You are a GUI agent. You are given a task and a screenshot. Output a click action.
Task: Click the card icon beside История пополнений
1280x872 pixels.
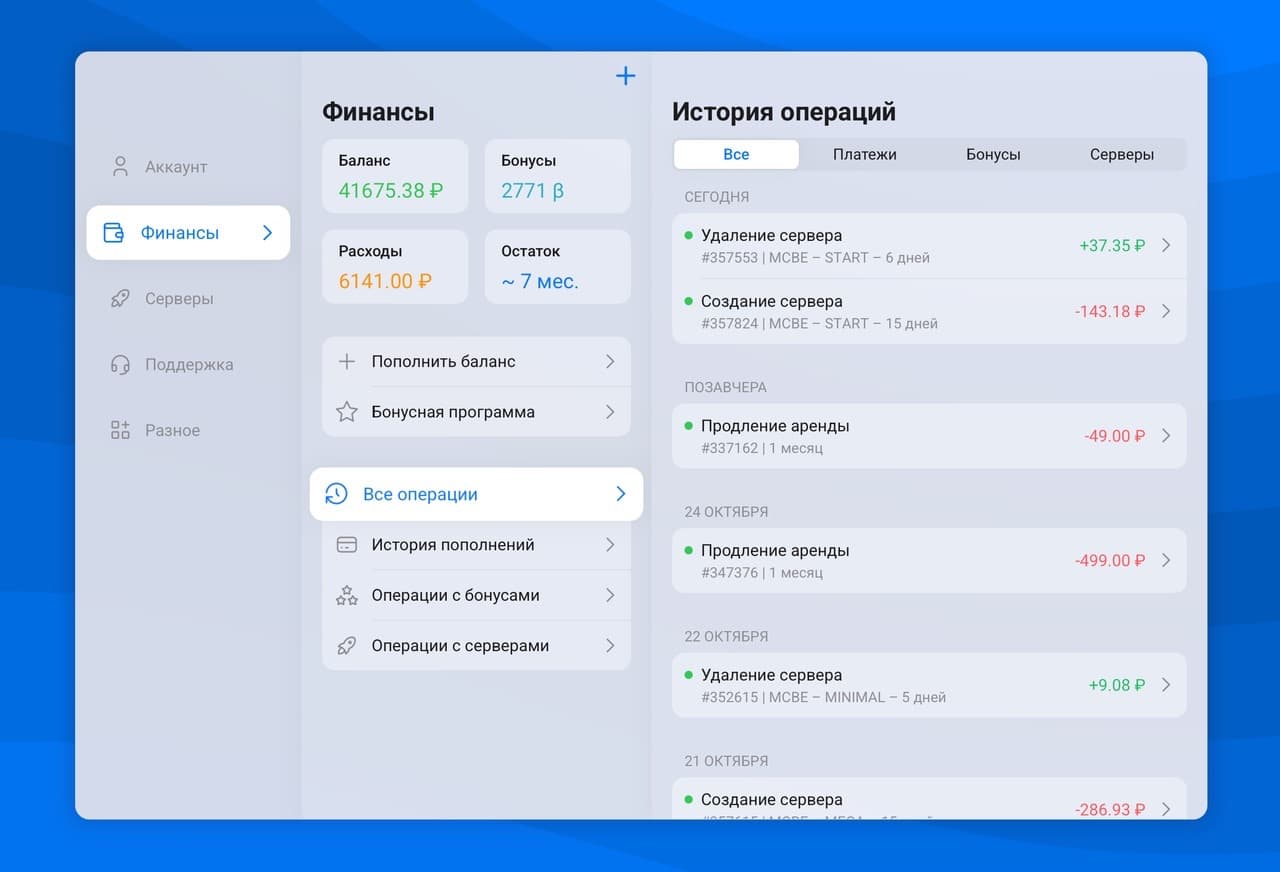pyautogui.click(x=346, y=544)
